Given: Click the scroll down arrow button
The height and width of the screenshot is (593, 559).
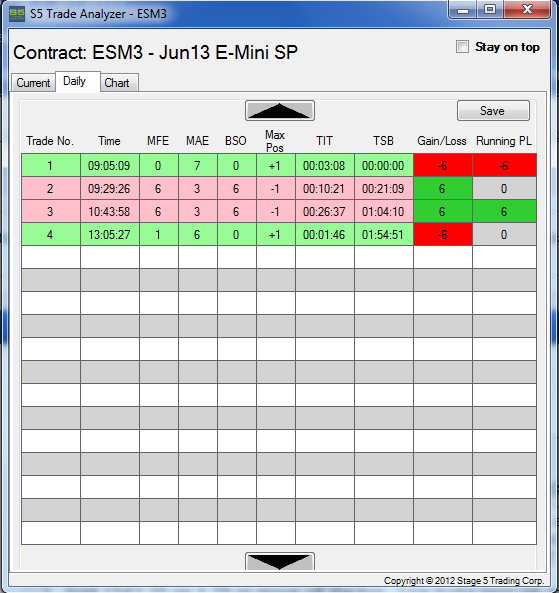Looking at the screenshot, I should (280, 562).
